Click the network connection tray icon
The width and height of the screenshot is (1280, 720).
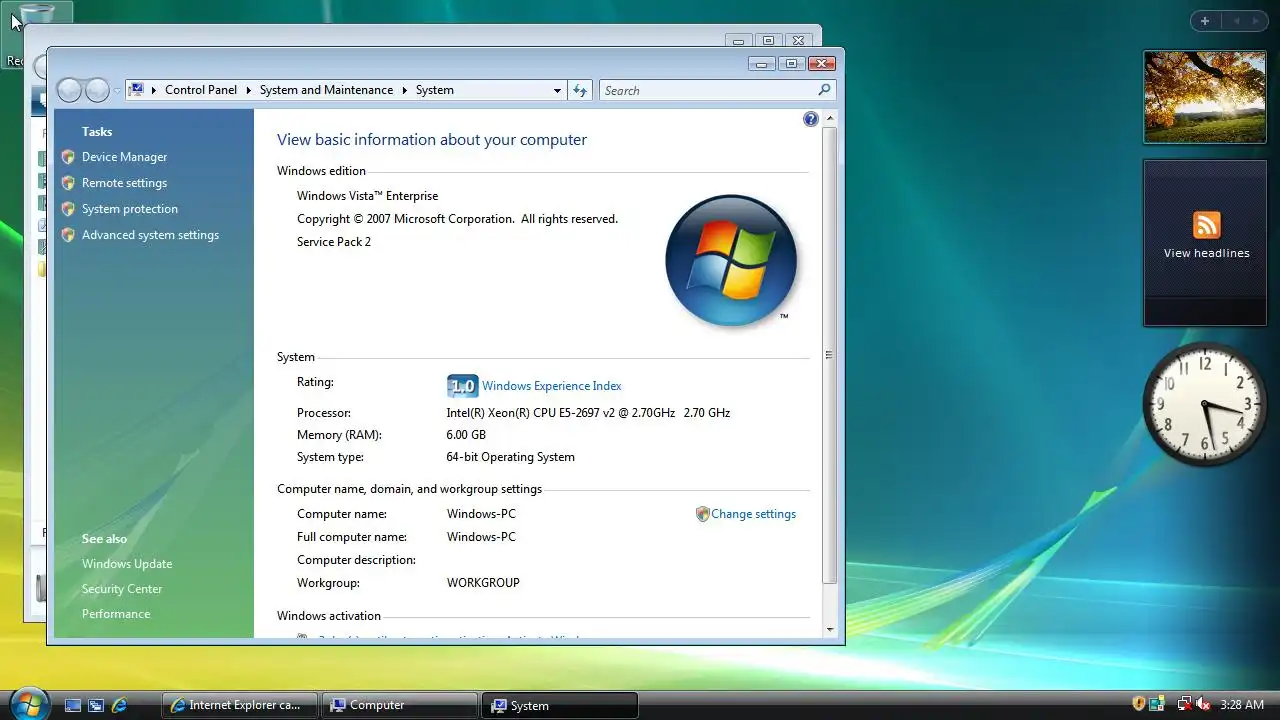[x=1184, y=705]
